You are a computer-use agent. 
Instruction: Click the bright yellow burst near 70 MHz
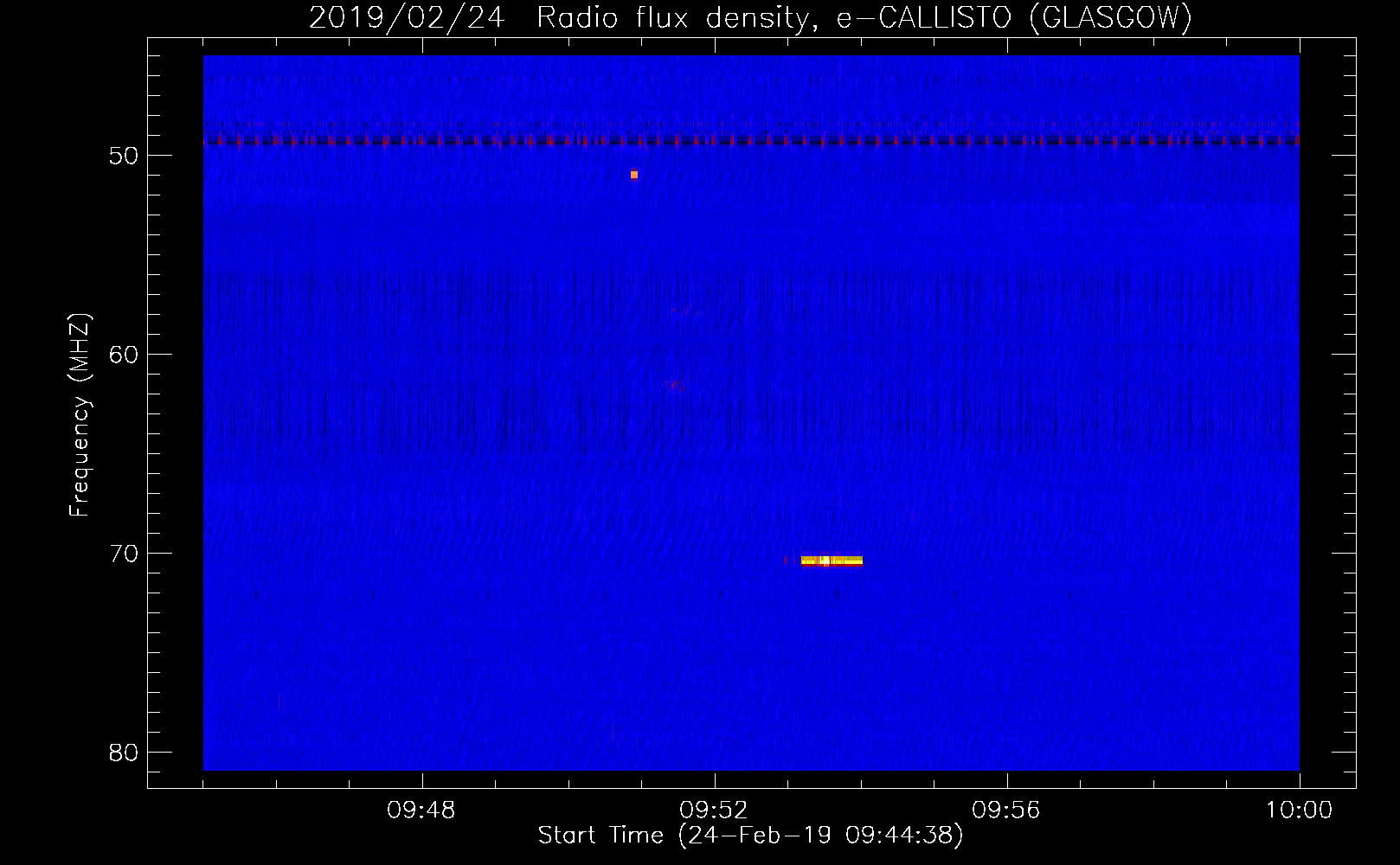(832, 561)
